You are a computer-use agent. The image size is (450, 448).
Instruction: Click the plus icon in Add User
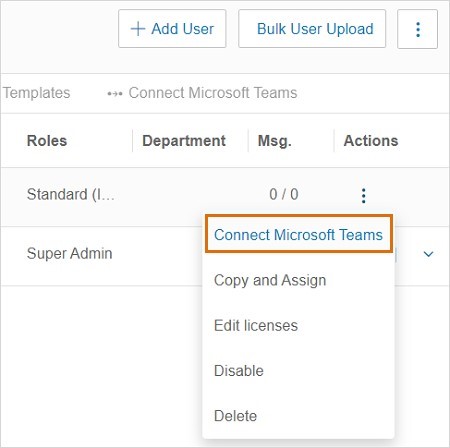138,29
